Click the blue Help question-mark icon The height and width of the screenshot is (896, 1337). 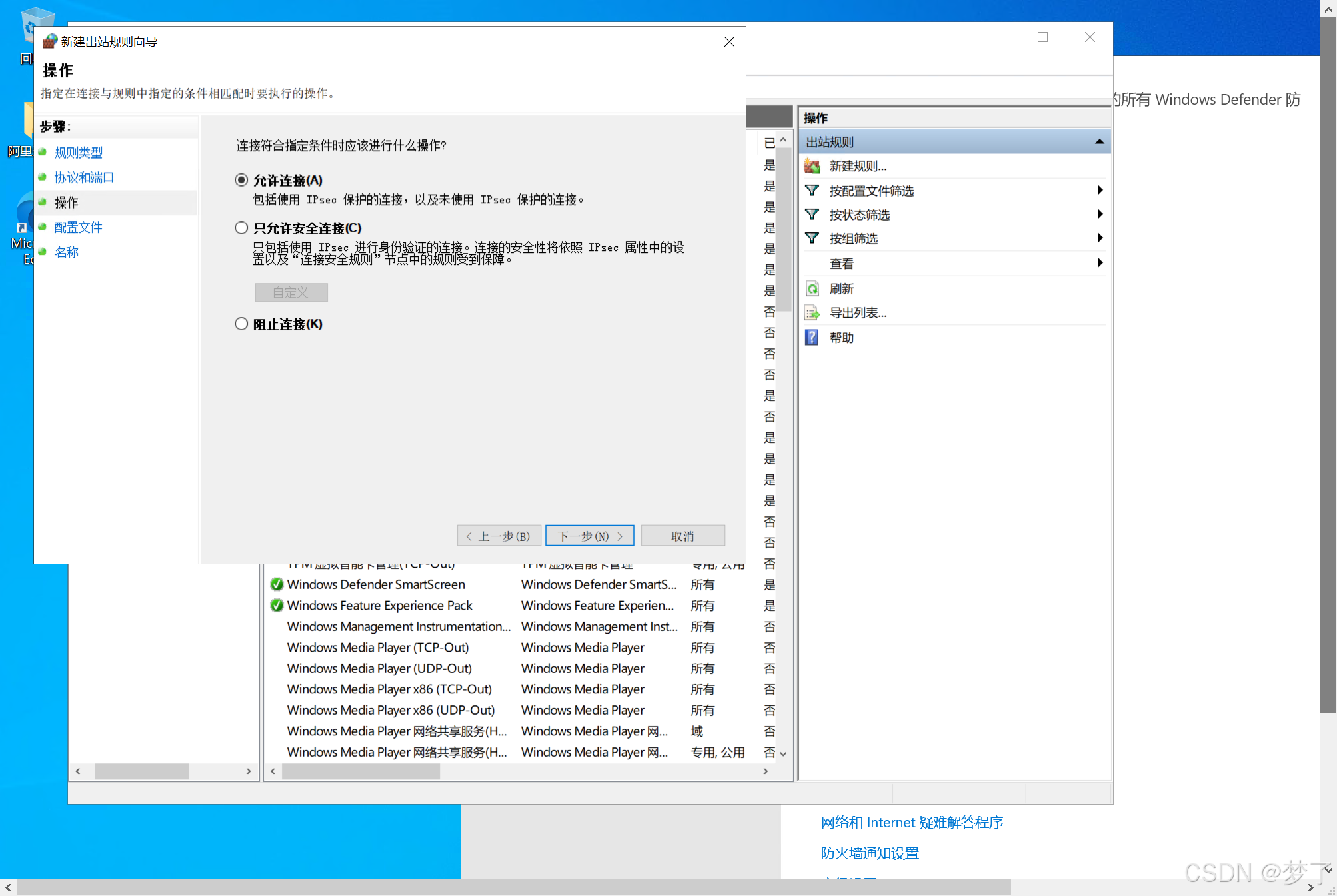tap(812, 338)
